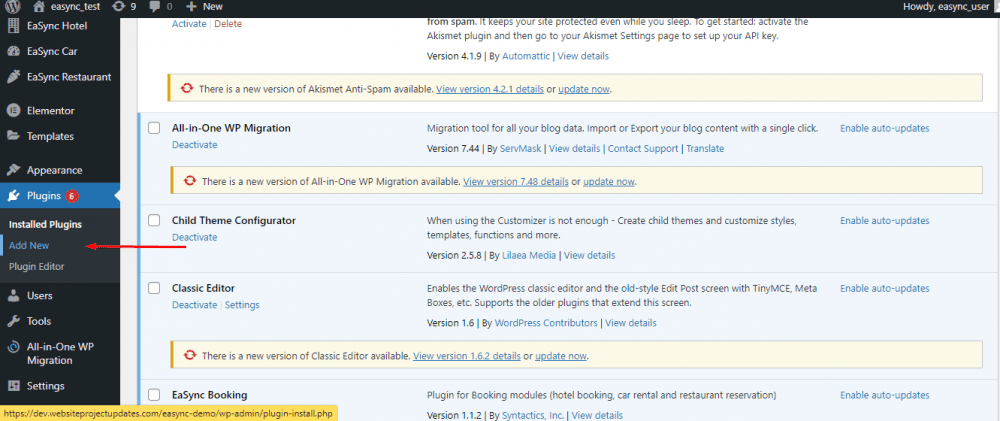Click All-in-One WP Migration sidebar icon
Screen dimensions: 1000x421
coord(13,348)
